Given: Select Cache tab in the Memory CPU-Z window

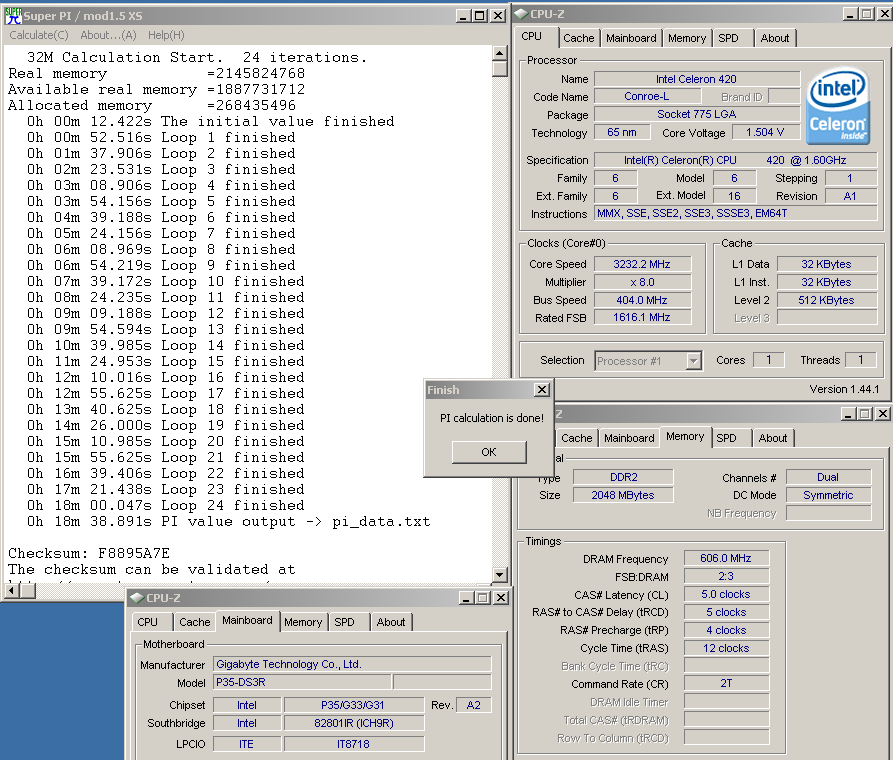Looking at the screenshot, I should pos(577,438).
